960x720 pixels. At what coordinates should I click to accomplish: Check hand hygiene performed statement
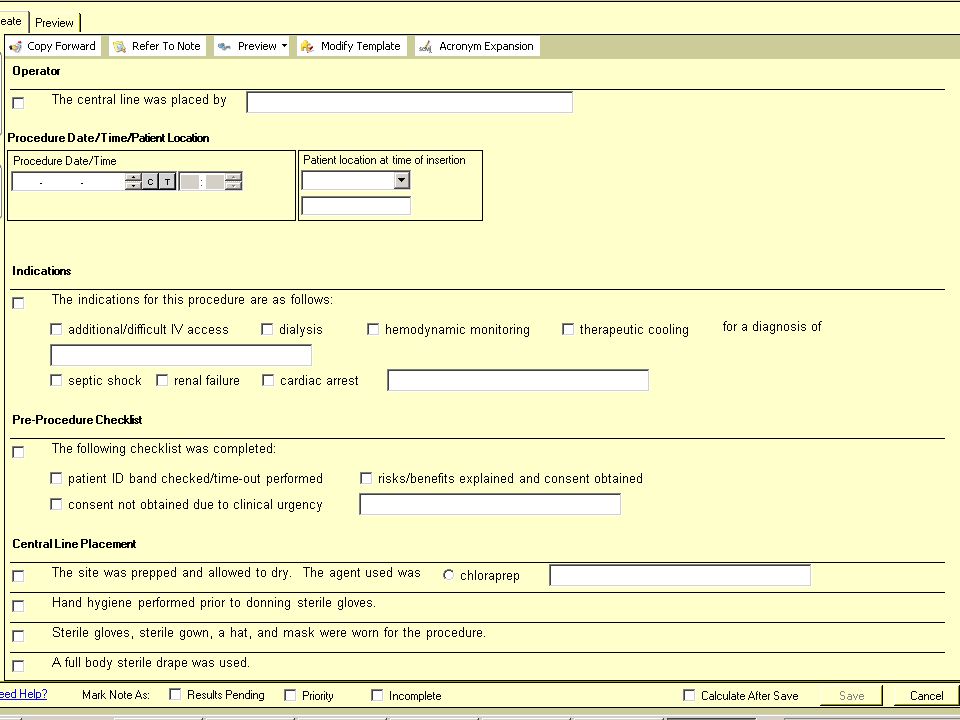click(x=18, y=606)
